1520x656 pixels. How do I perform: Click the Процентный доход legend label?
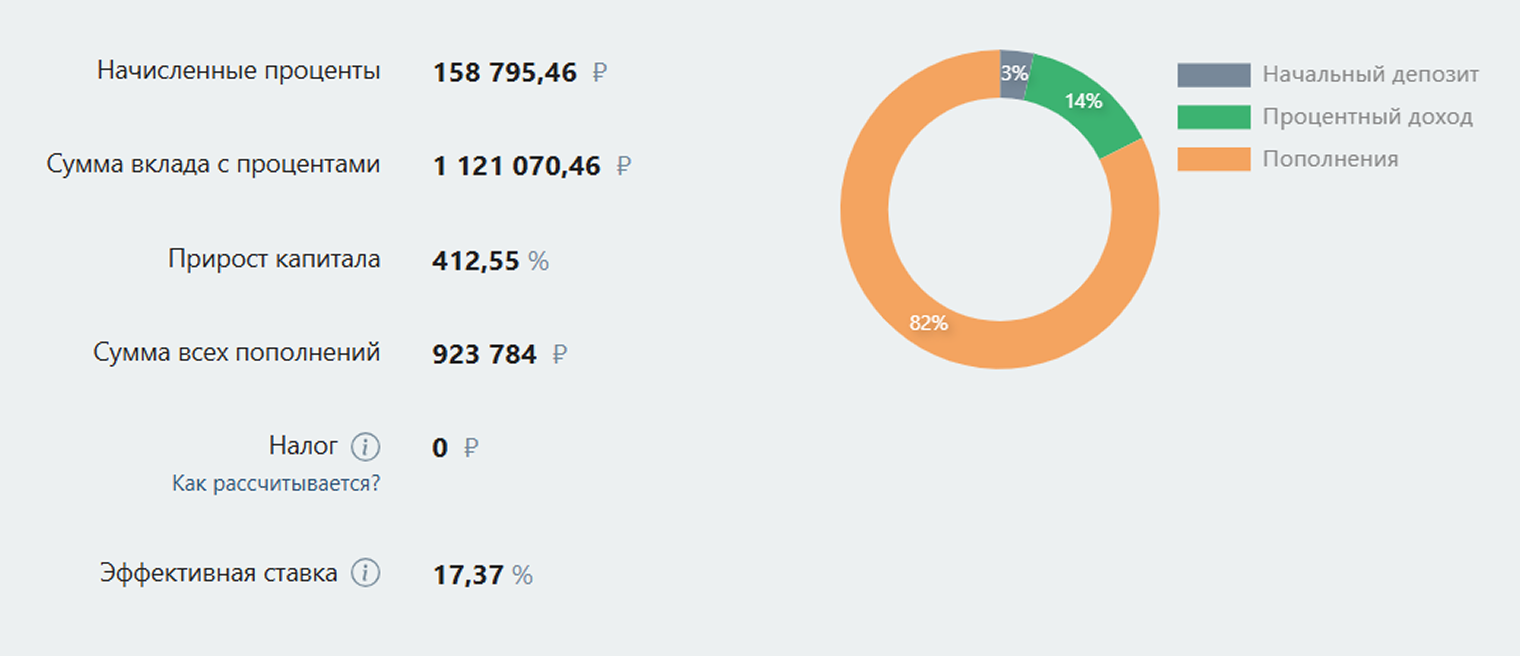(1367, 117)
